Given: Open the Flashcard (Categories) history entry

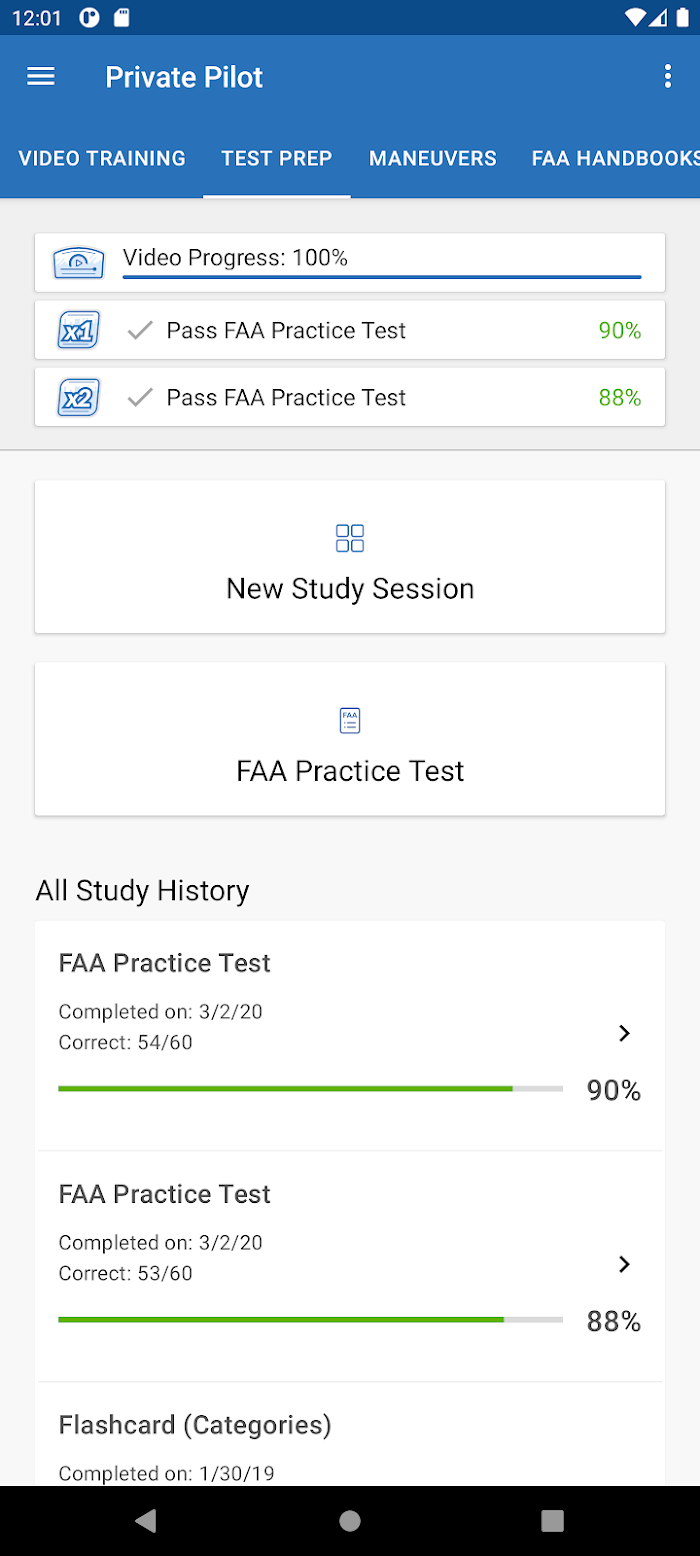Looking at the screenshot, I should 350,1435.
